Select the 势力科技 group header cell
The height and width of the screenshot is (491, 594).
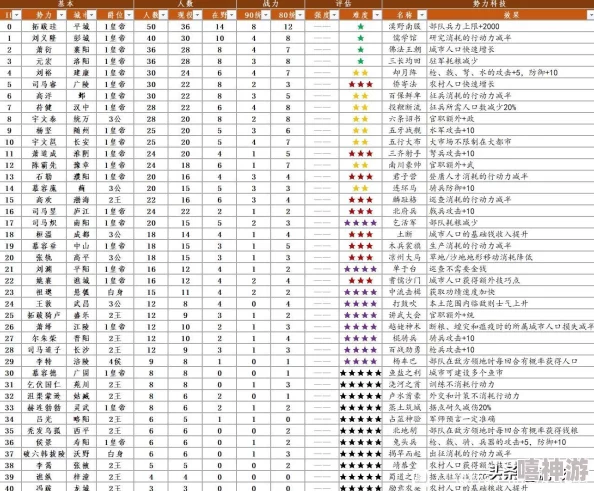(488, 4)
